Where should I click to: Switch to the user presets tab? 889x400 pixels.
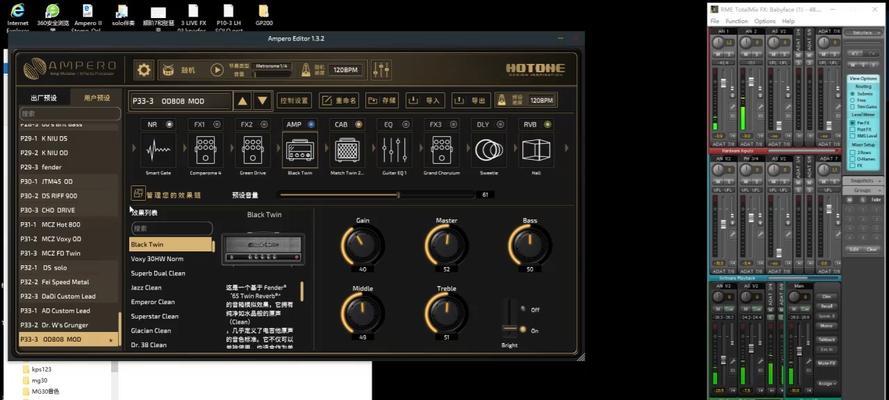(x=96, y=97)
